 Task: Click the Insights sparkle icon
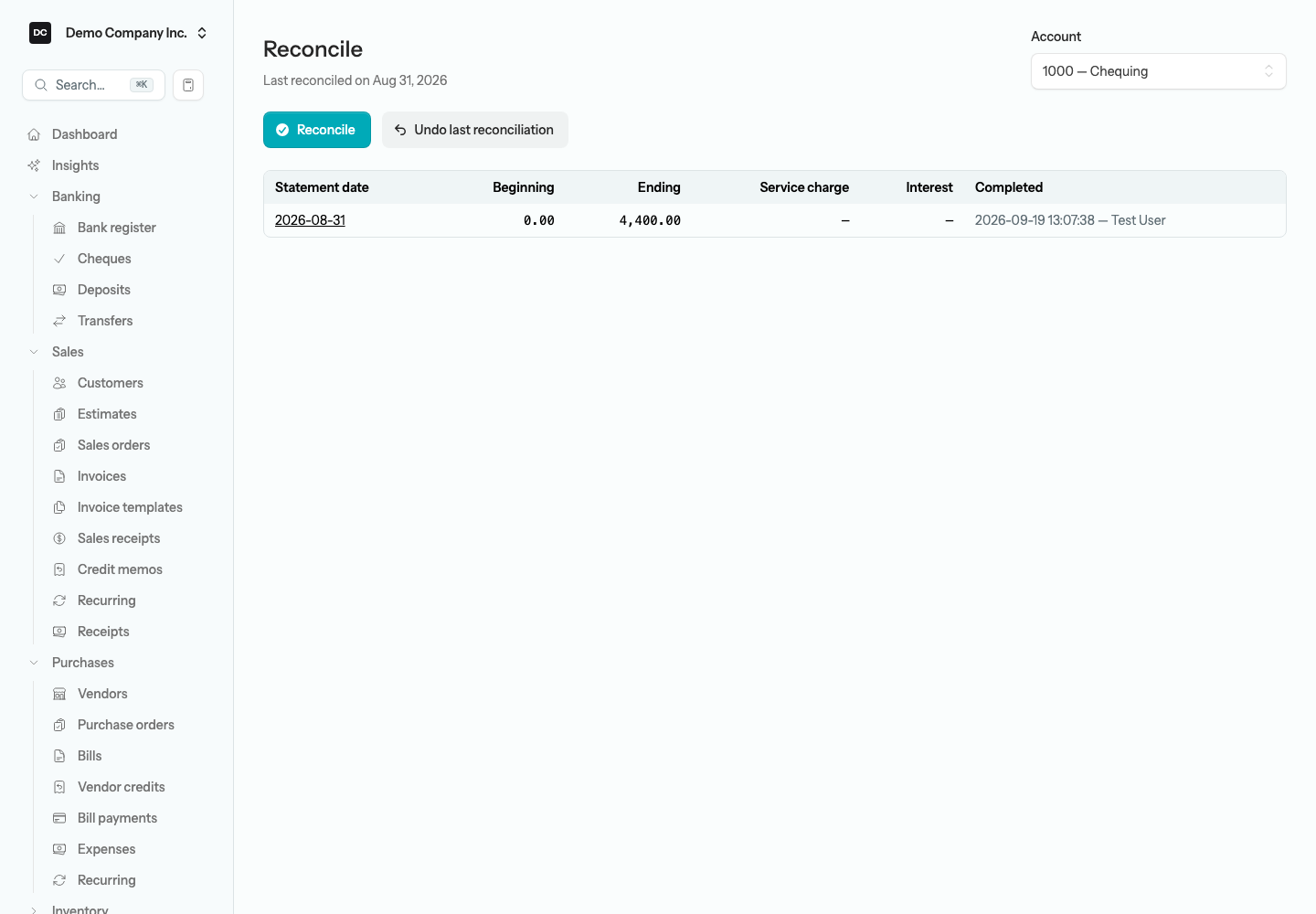[x=34, y=165]
